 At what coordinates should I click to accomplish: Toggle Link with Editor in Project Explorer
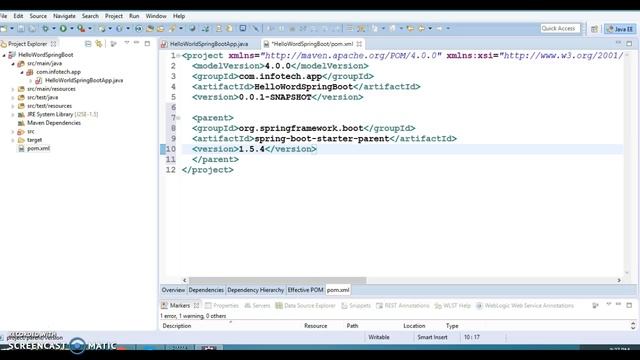click(x=99, y=44)
